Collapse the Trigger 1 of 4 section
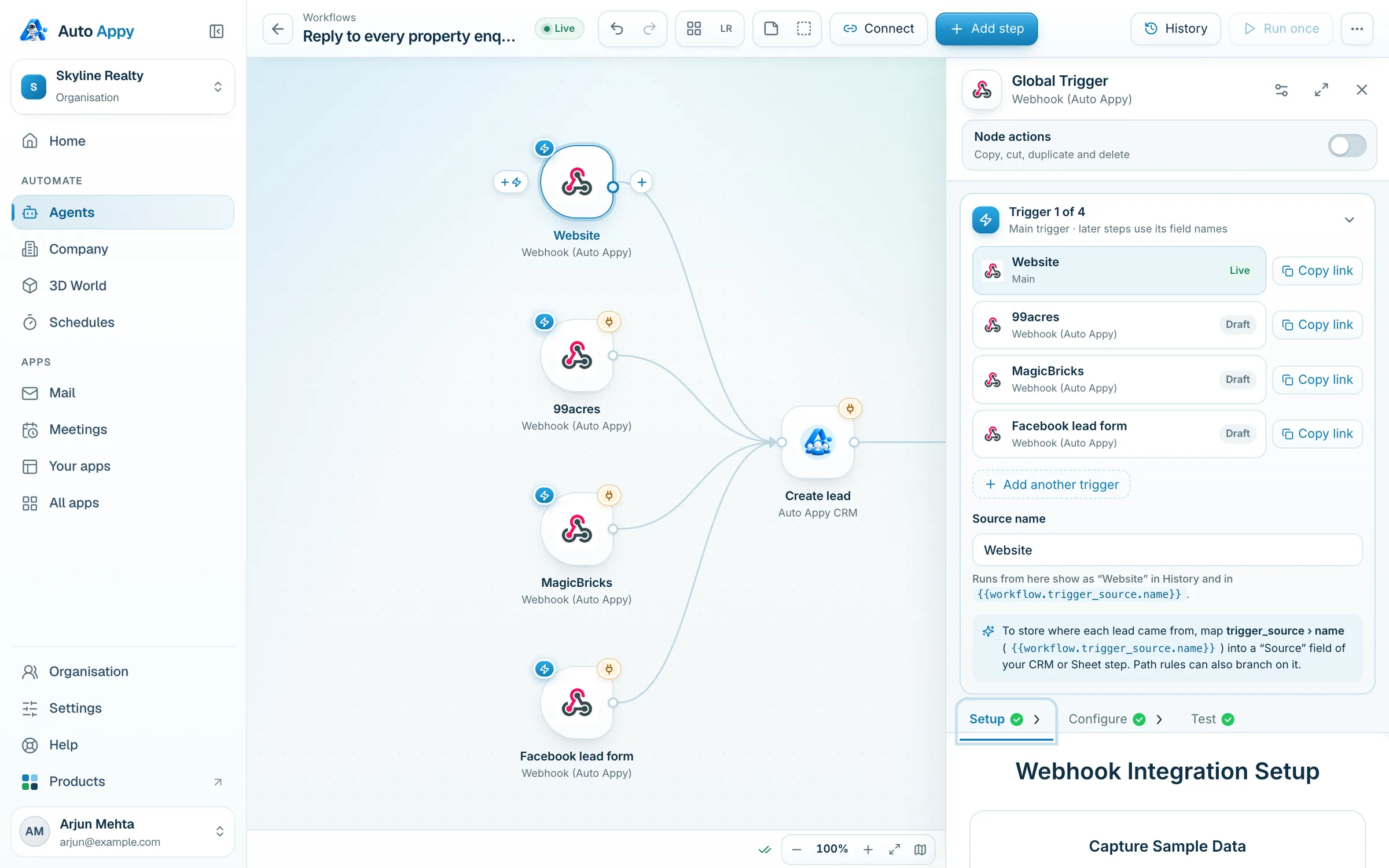 (x=1349, y=220)
